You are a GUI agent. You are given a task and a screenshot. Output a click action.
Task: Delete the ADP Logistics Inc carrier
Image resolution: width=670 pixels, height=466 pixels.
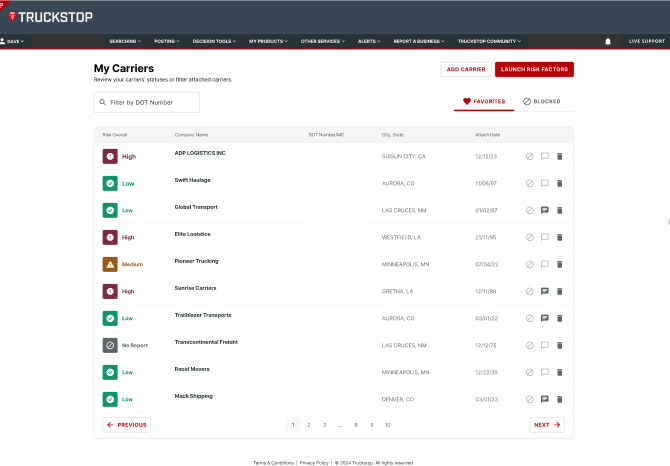(560, 156)
